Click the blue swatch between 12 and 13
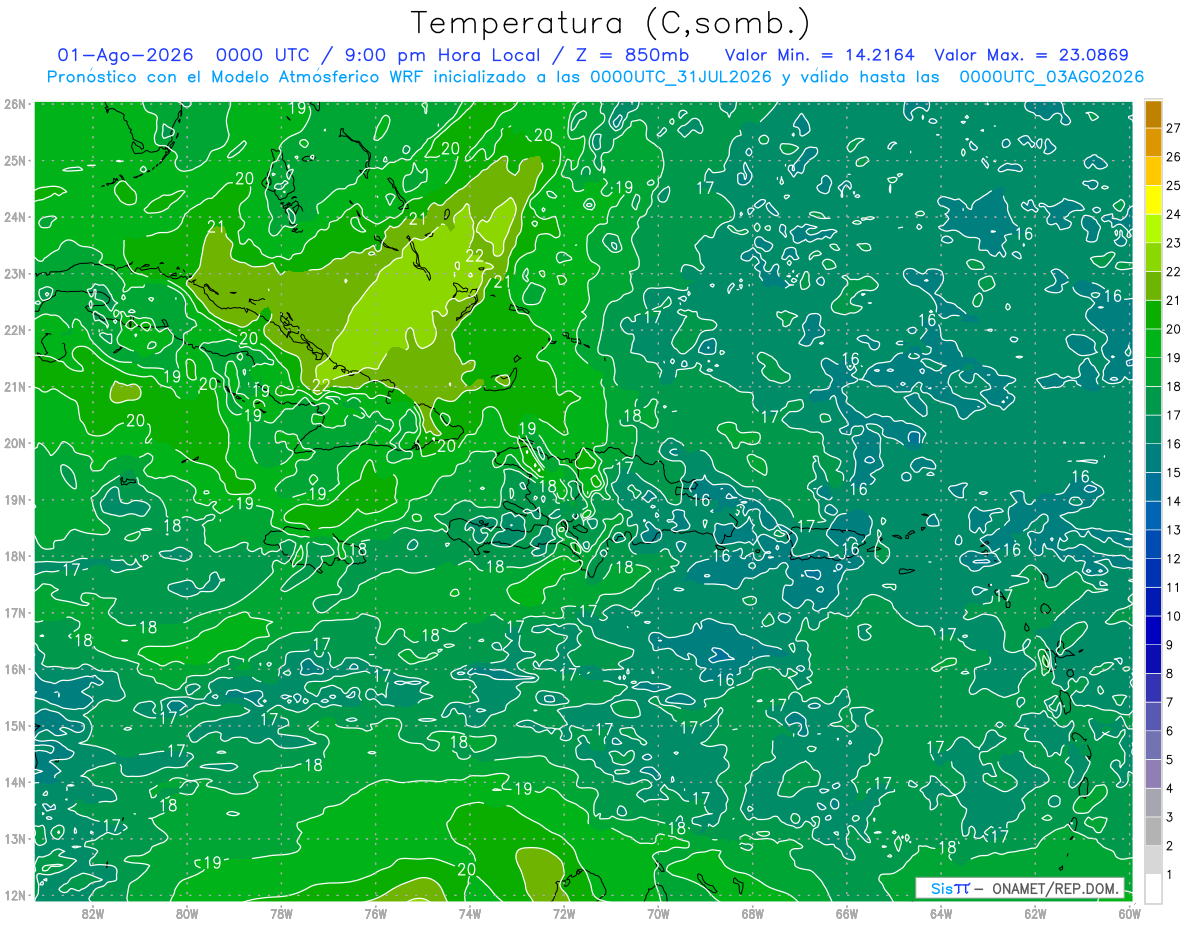Image resolution: width=1200 pixels, height=927 pixels. 1154,544
